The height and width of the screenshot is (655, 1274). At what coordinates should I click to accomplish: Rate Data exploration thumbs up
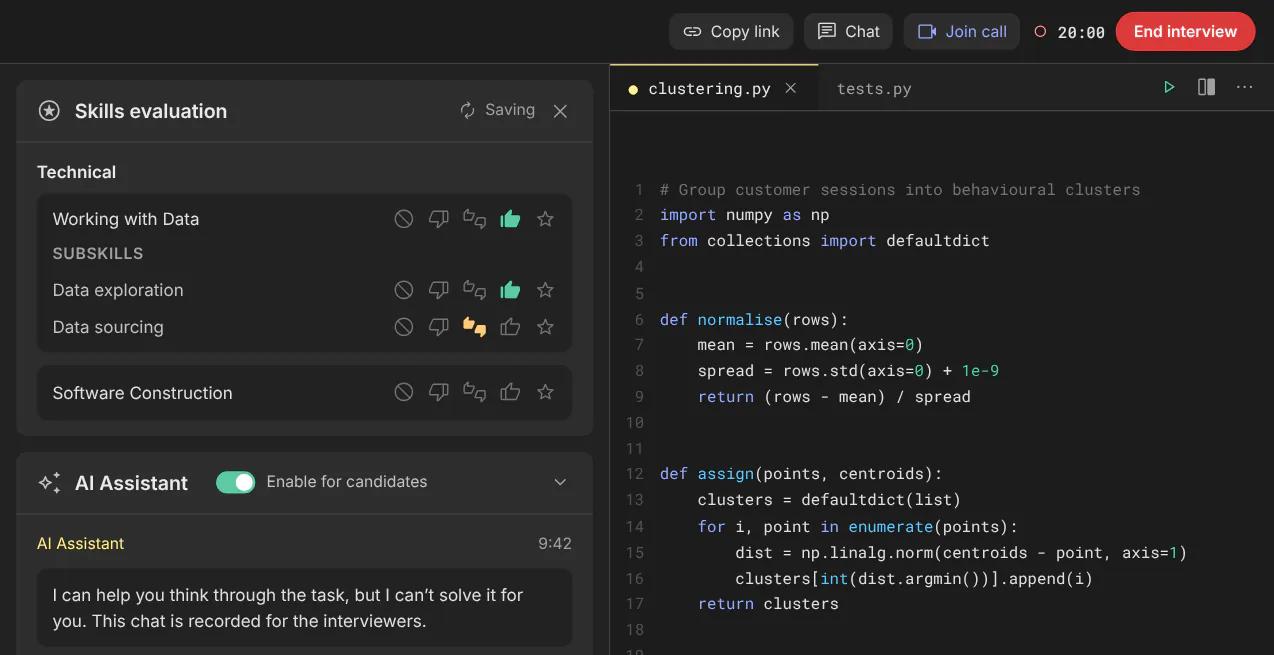[x=510, y=290]
